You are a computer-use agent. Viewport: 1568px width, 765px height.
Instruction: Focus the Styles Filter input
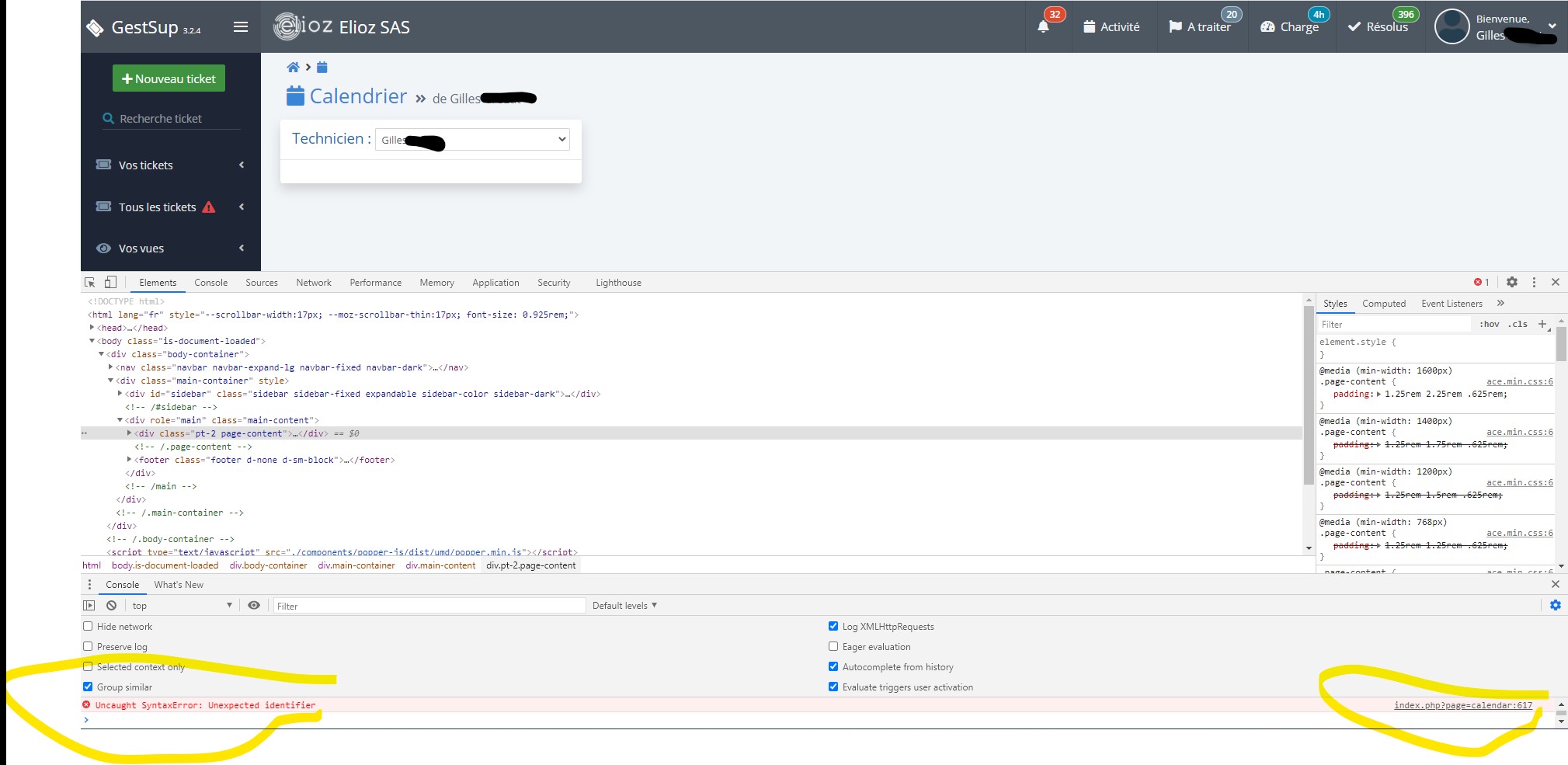point(1394,325)
